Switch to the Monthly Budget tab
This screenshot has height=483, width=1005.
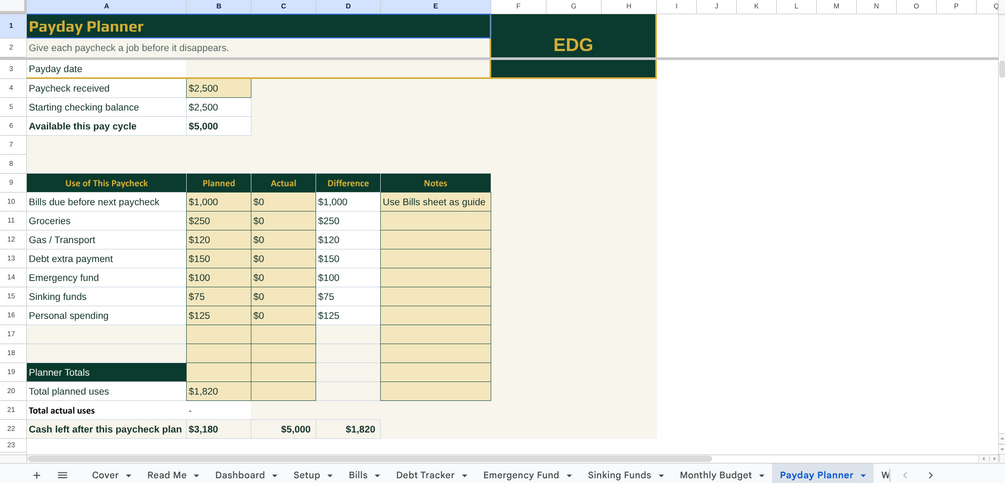pyautogui.click(x=715, y=475)
